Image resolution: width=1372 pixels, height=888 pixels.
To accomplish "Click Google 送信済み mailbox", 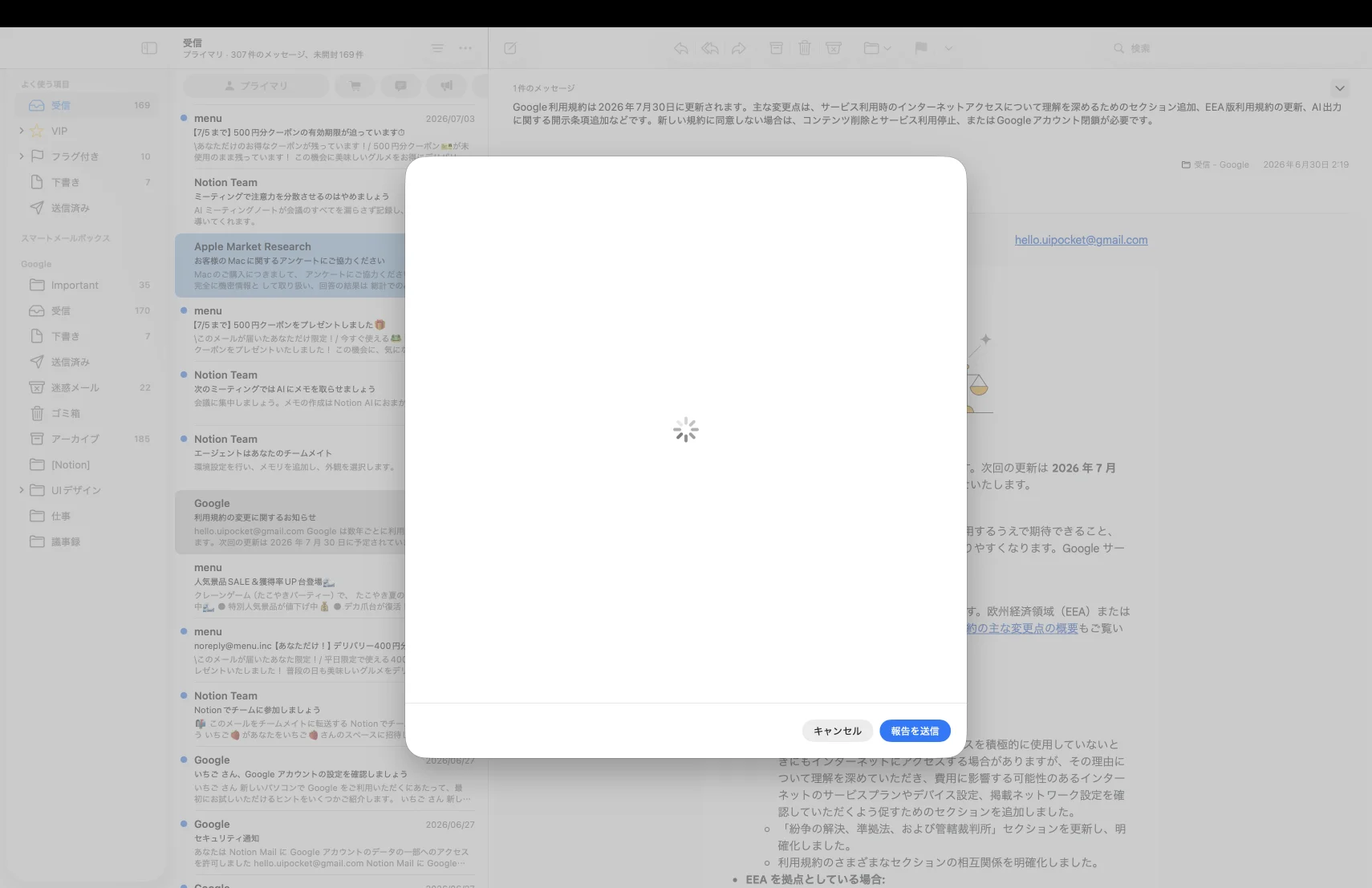I will point(87,362).
